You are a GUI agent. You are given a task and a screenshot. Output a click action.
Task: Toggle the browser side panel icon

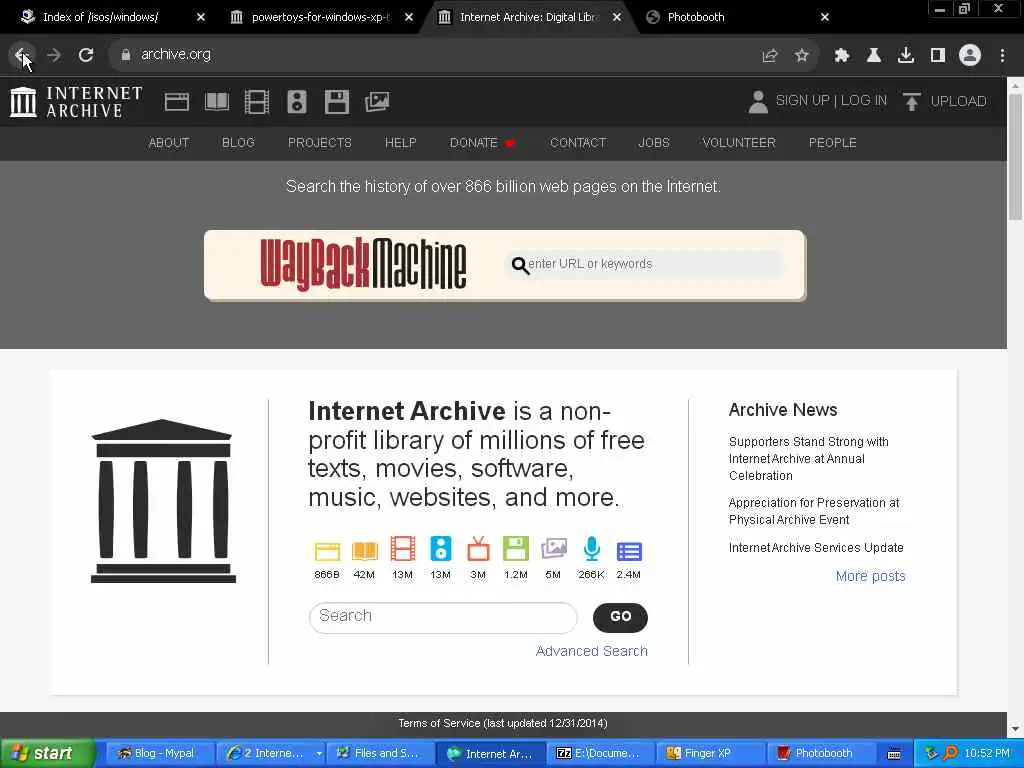pyautogui.click(x=938, y=56)
